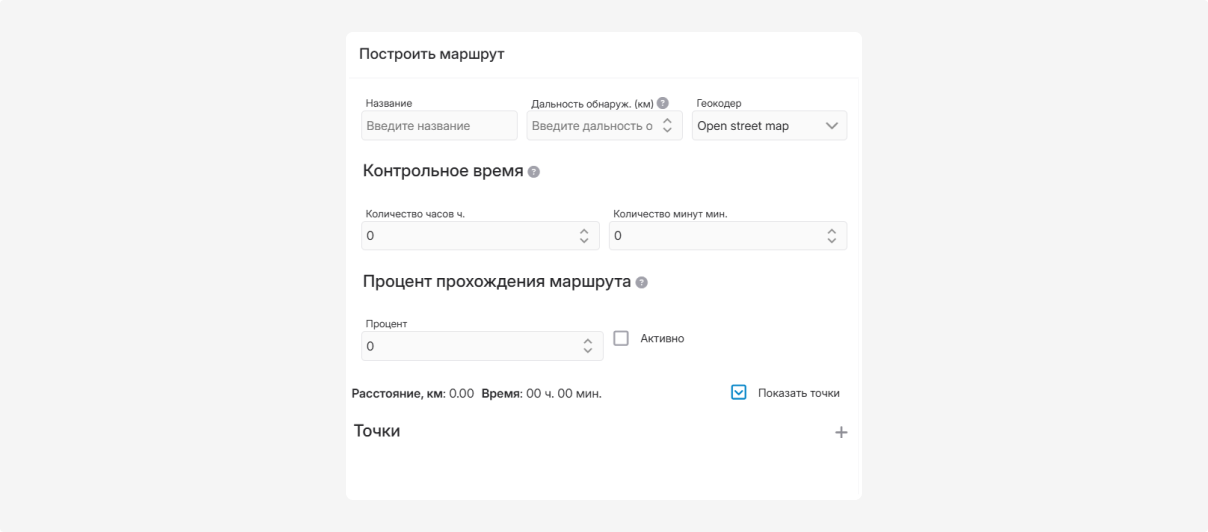Click into the Дальность обнаруж. input
Image resolution: width=1208 pixels, height=532 pixels.
(x=592, y=126)
